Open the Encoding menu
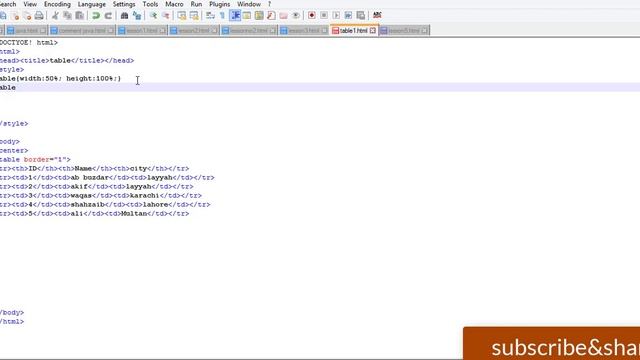Viewport: 640px width, 360px height. (x=57, y=4)
